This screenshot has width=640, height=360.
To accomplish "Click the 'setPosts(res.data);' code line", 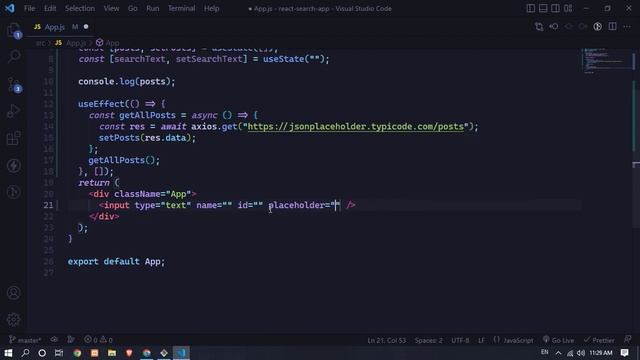I will pos(147,138).
